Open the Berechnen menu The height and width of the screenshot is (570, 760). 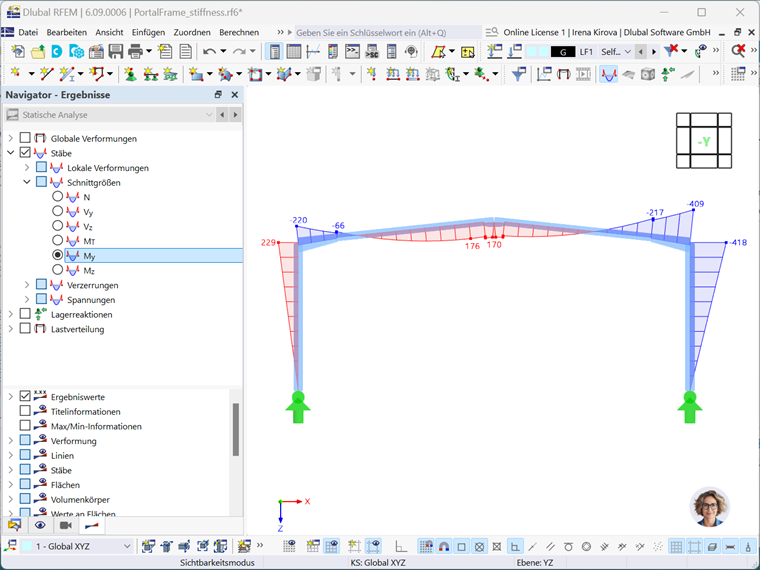tap(239, 32)
